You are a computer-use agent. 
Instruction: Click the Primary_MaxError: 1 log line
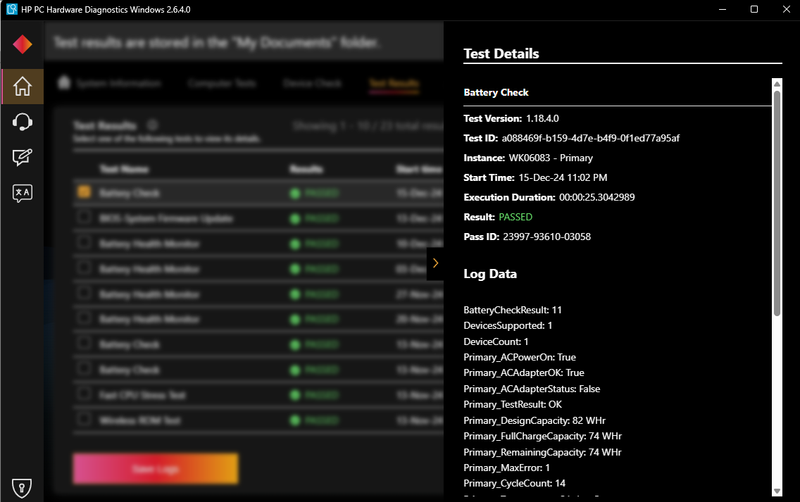pos(507,468)
